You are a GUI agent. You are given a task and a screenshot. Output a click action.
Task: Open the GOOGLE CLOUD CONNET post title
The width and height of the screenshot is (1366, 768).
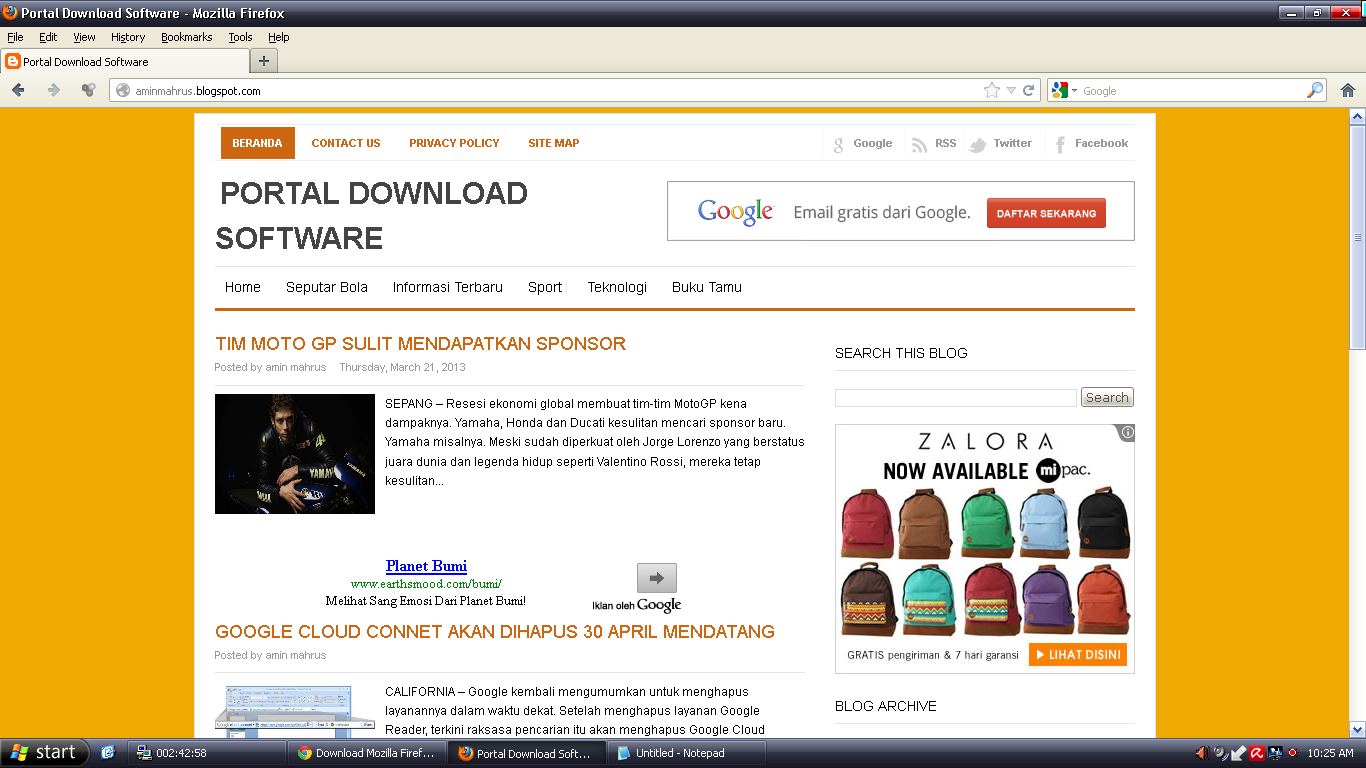pos(495,632)
